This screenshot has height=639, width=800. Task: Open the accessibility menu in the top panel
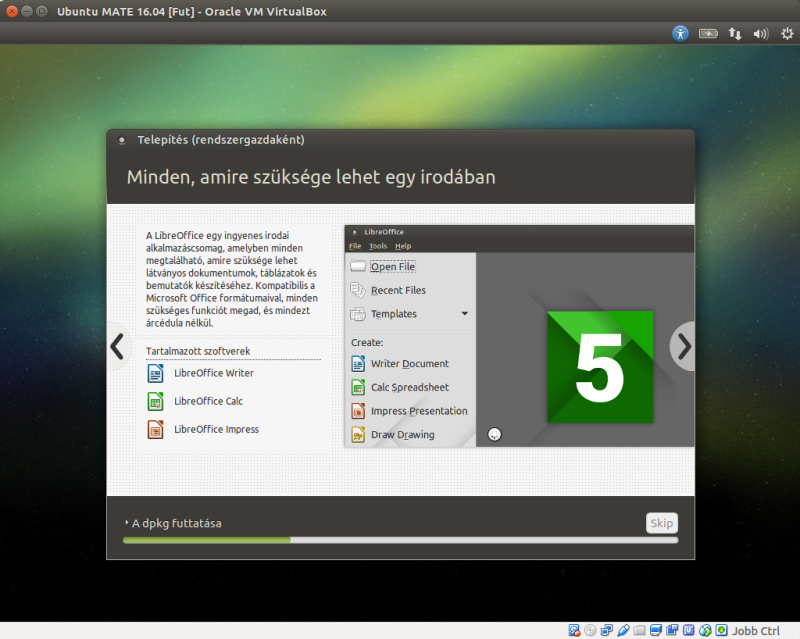680,34
